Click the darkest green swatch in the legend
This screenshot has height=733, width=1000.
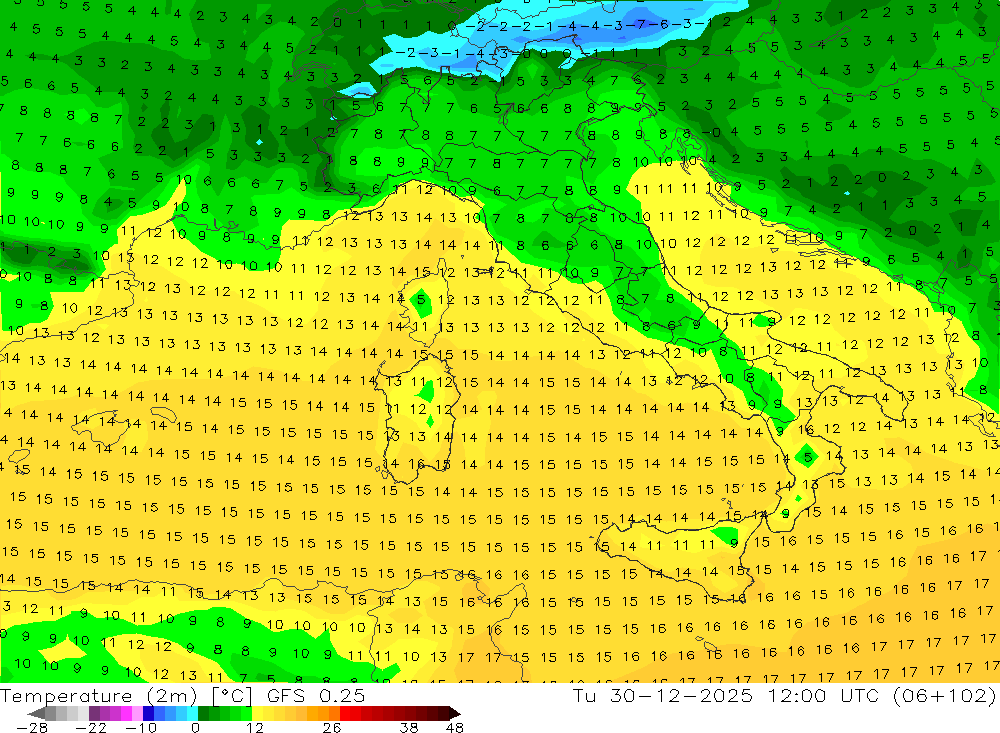[x=203, y=714]
